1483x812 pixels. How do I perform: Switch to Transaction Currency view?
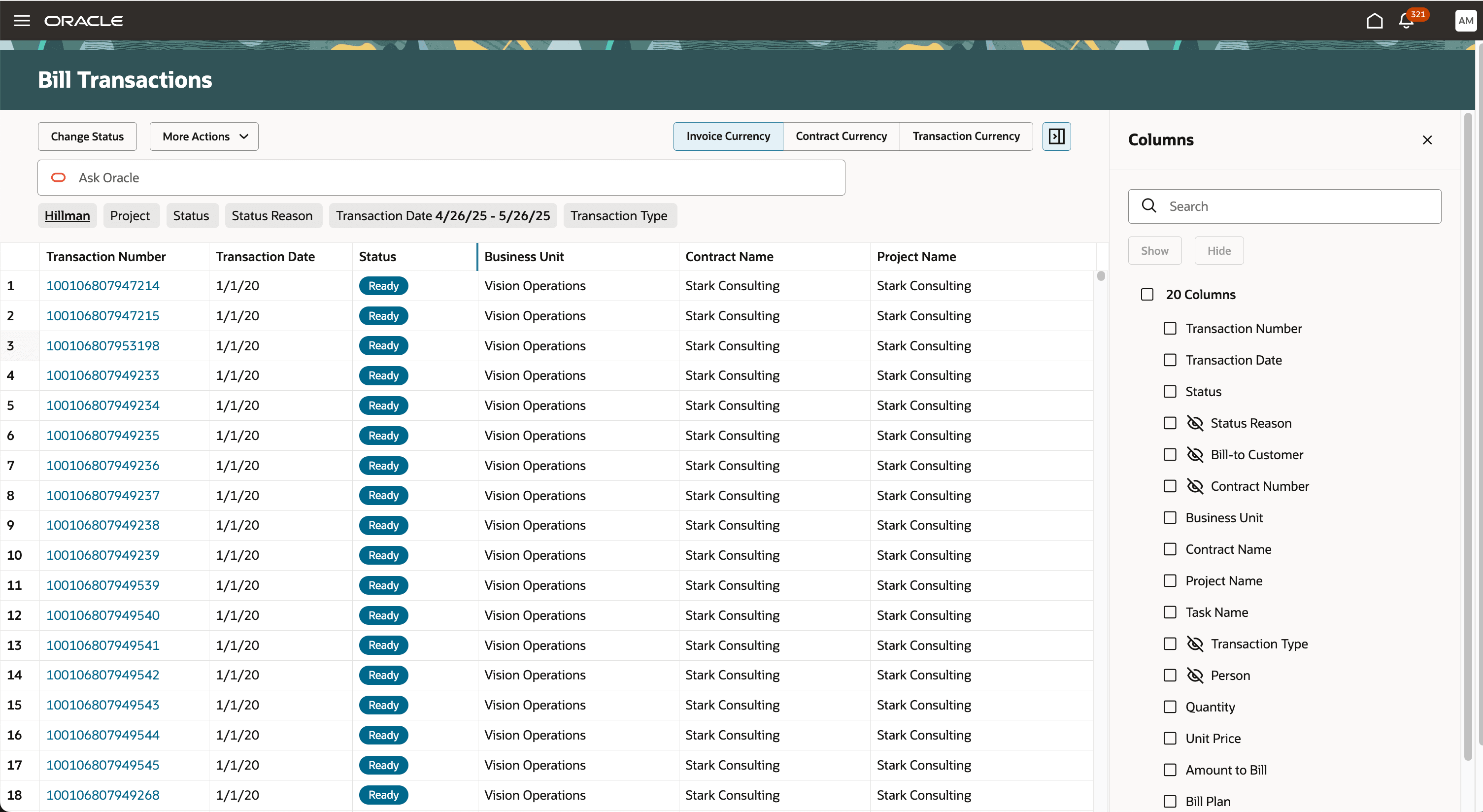click(966, 136)
